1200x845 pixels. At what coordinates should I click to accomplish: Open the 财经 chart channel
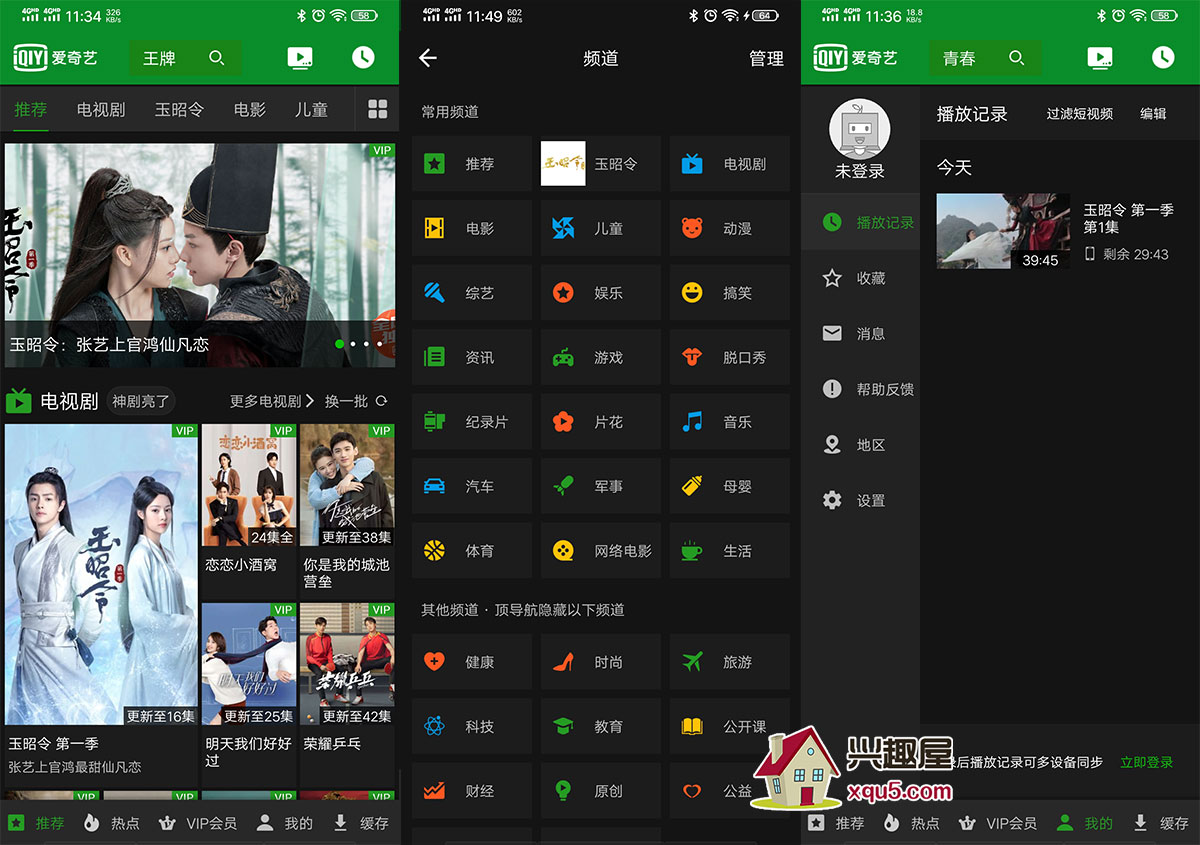pos(471,791)
